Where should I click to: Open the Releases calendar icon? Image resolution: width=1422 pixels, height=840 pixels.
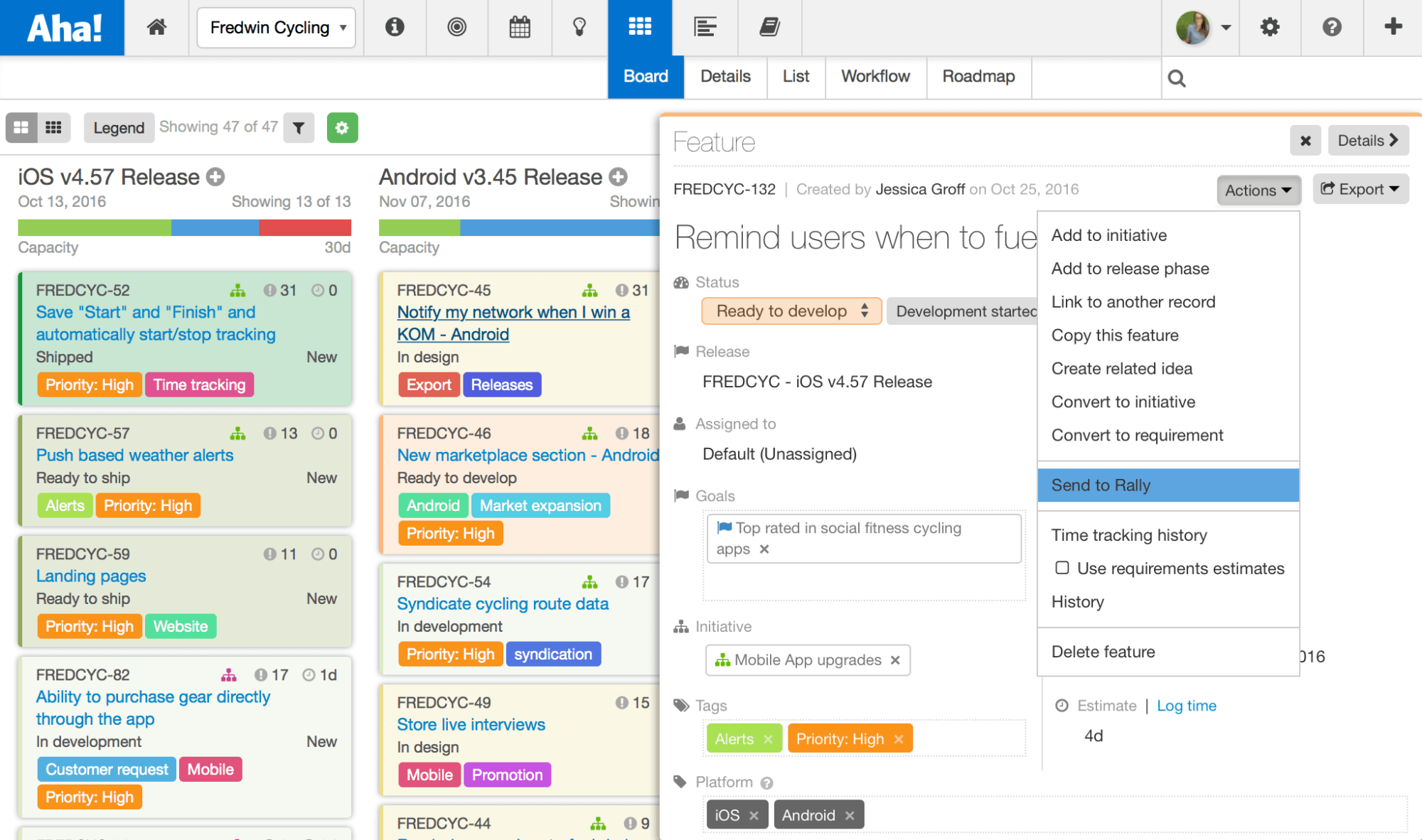point(520,27)
